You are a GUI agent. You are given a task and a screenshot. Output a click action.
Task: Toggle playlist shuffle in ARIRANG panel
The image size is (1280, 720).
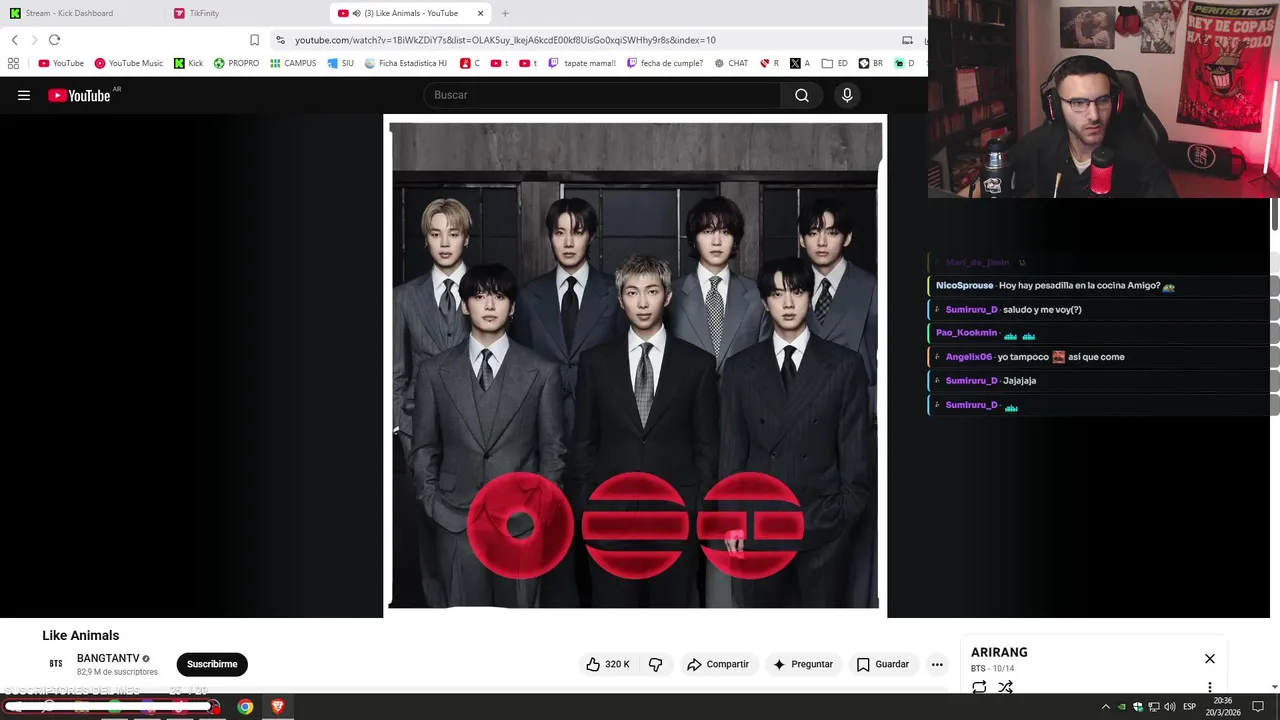coord(1005,687)
